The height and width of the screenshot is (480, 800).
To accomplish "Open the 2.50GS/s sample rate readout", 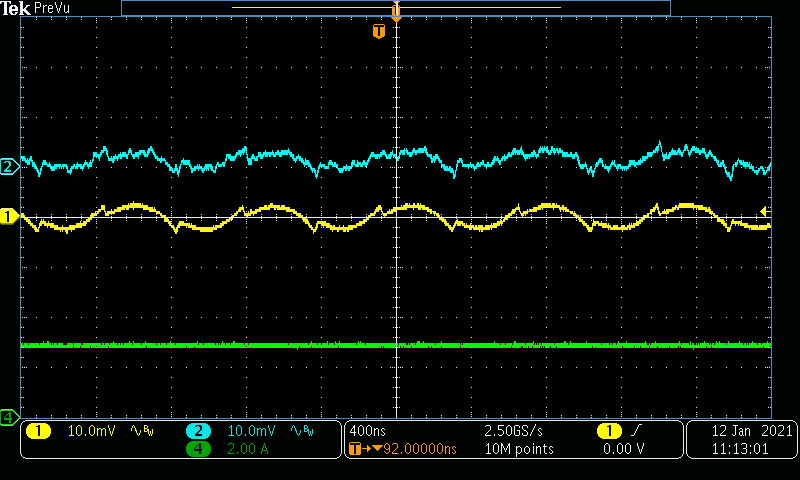I will [512, 431].
